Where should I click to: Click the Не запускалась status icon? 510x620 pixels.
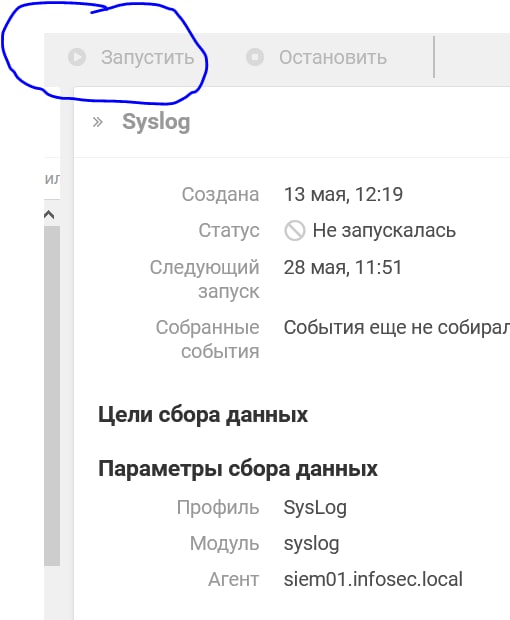[x=295, y=231]
